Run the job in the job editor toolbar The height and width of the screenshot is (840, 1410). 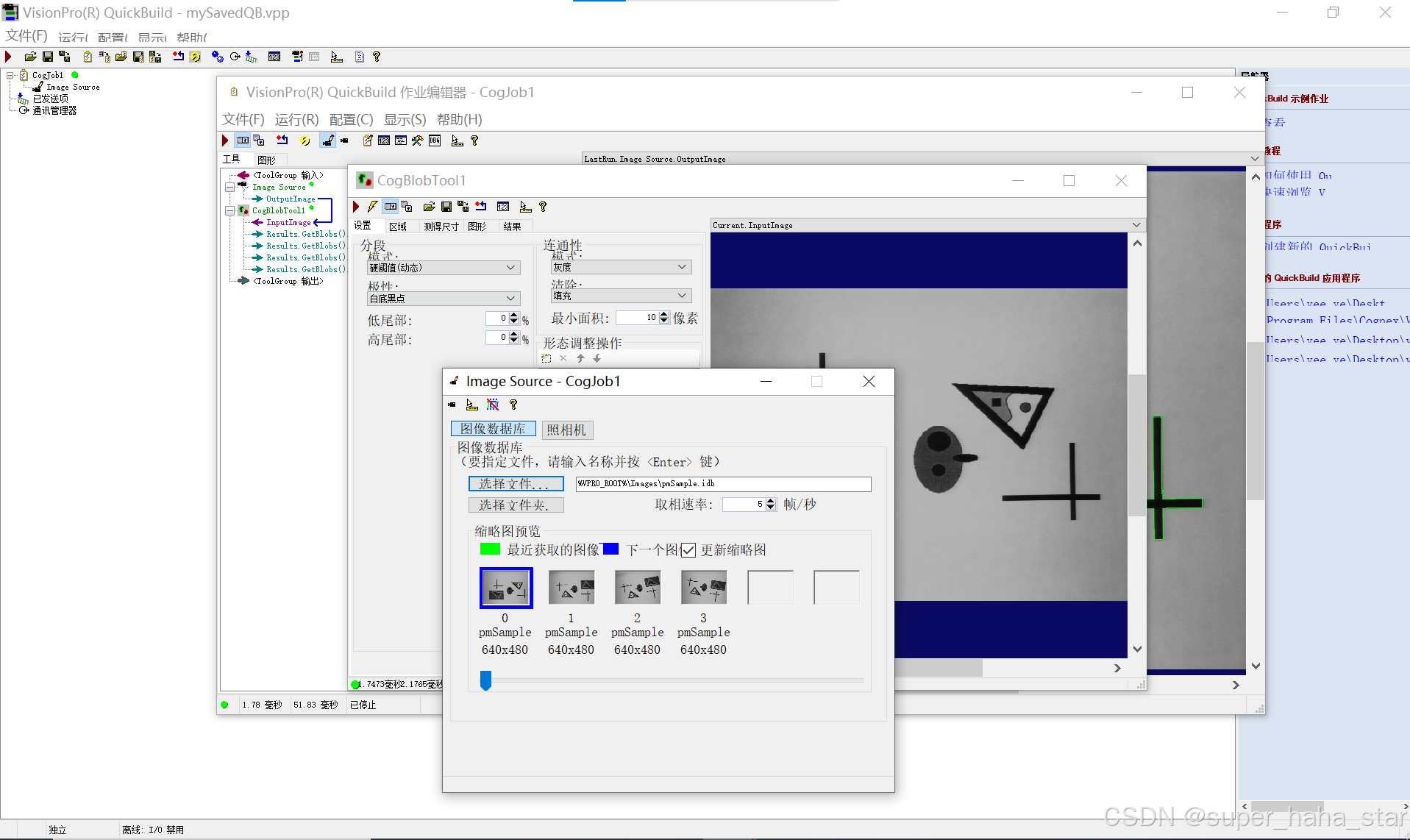[x=225, y=140]
